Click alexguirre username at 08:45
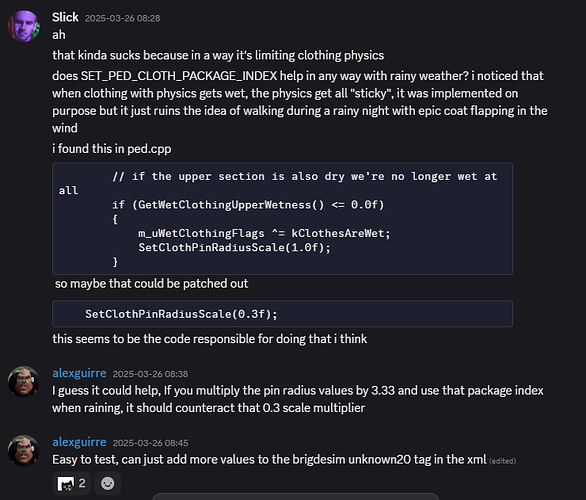 [x=79, y=442]
